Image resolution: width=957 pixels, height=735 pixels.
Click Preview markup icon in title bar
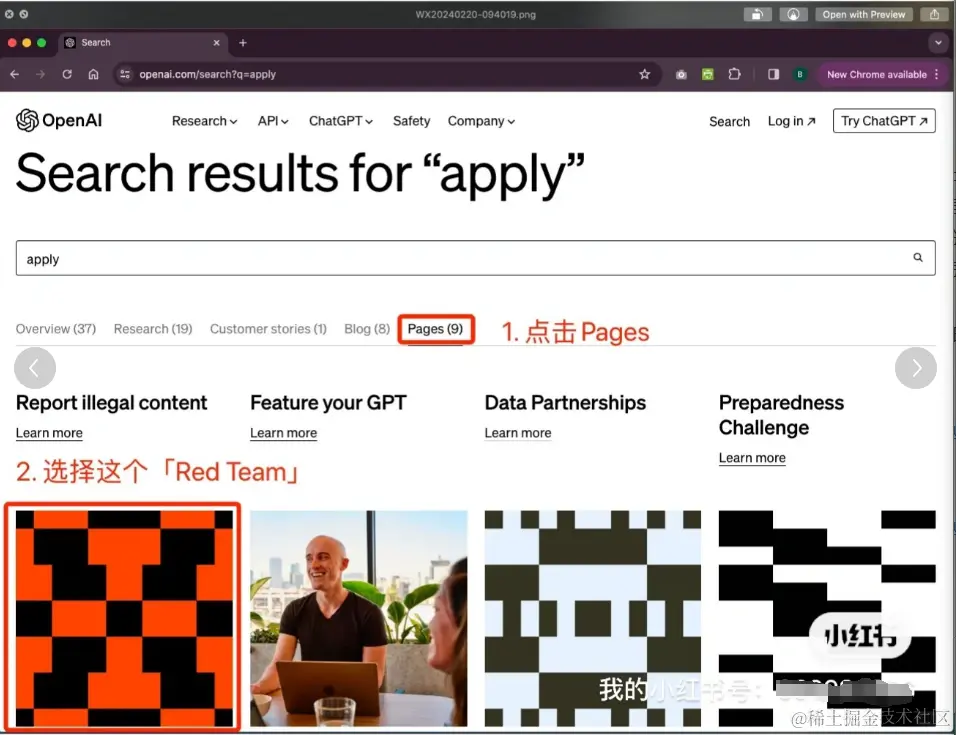pos(793,15)
